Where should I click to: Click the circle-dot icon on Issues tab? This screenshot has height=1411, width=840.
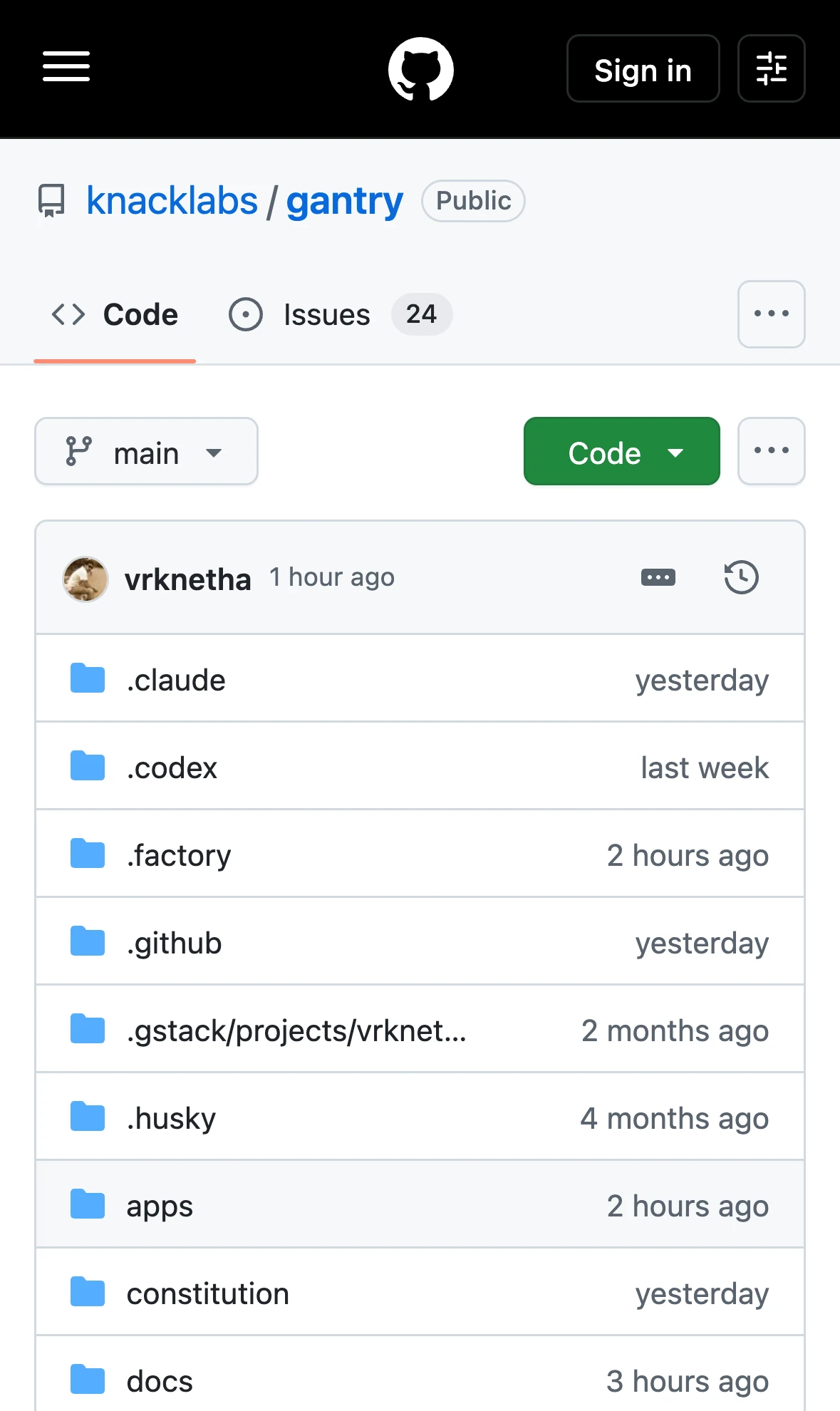click(246, 314)
